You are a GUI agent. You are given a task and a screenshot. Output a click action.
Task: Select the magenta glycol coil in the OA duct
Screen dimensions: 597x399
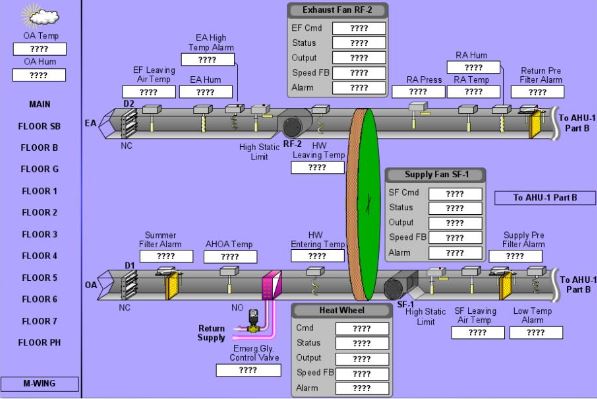[272, 284]
